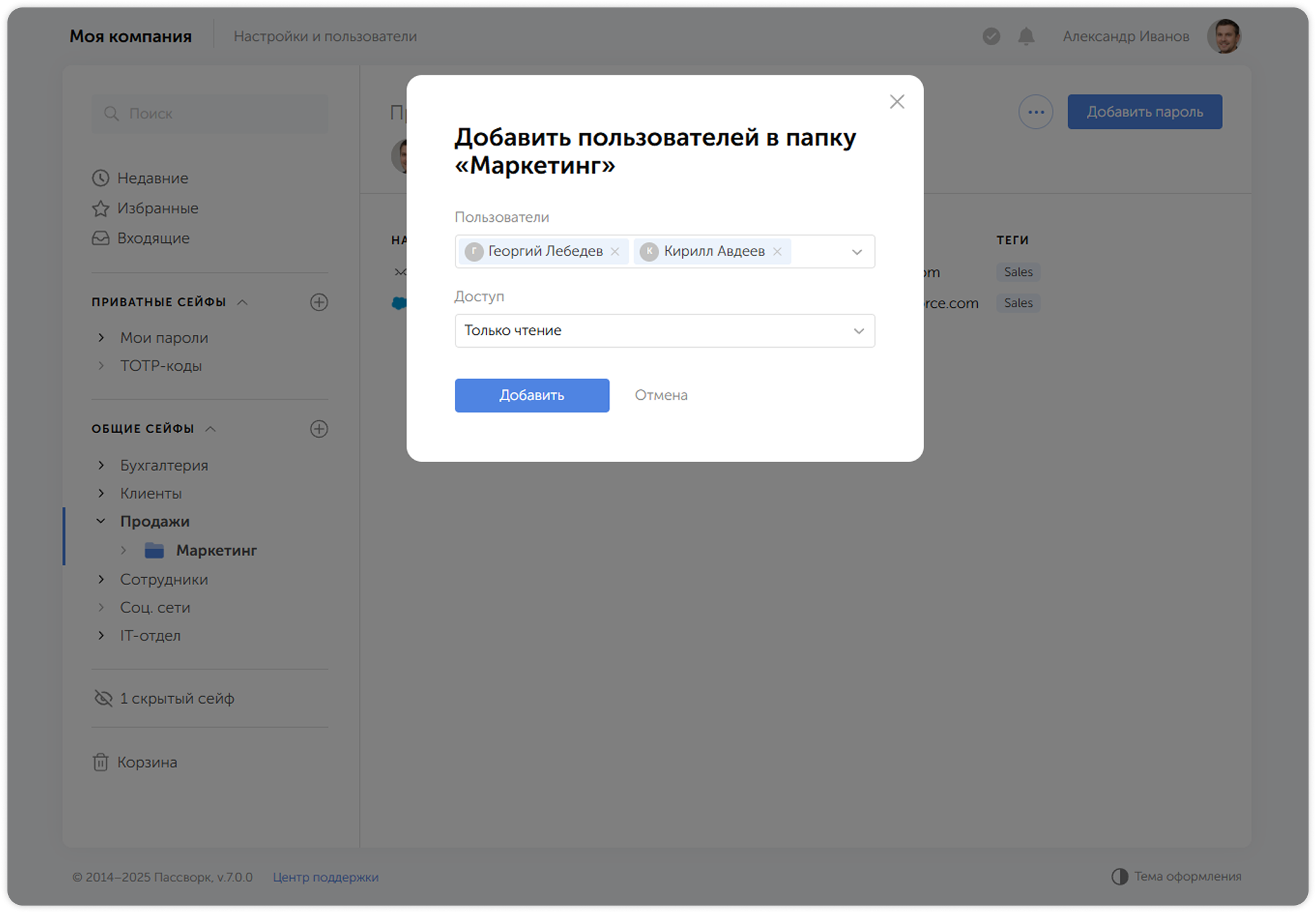
Task: Click the first Sales tag
Action: (x=1018, y=272)
